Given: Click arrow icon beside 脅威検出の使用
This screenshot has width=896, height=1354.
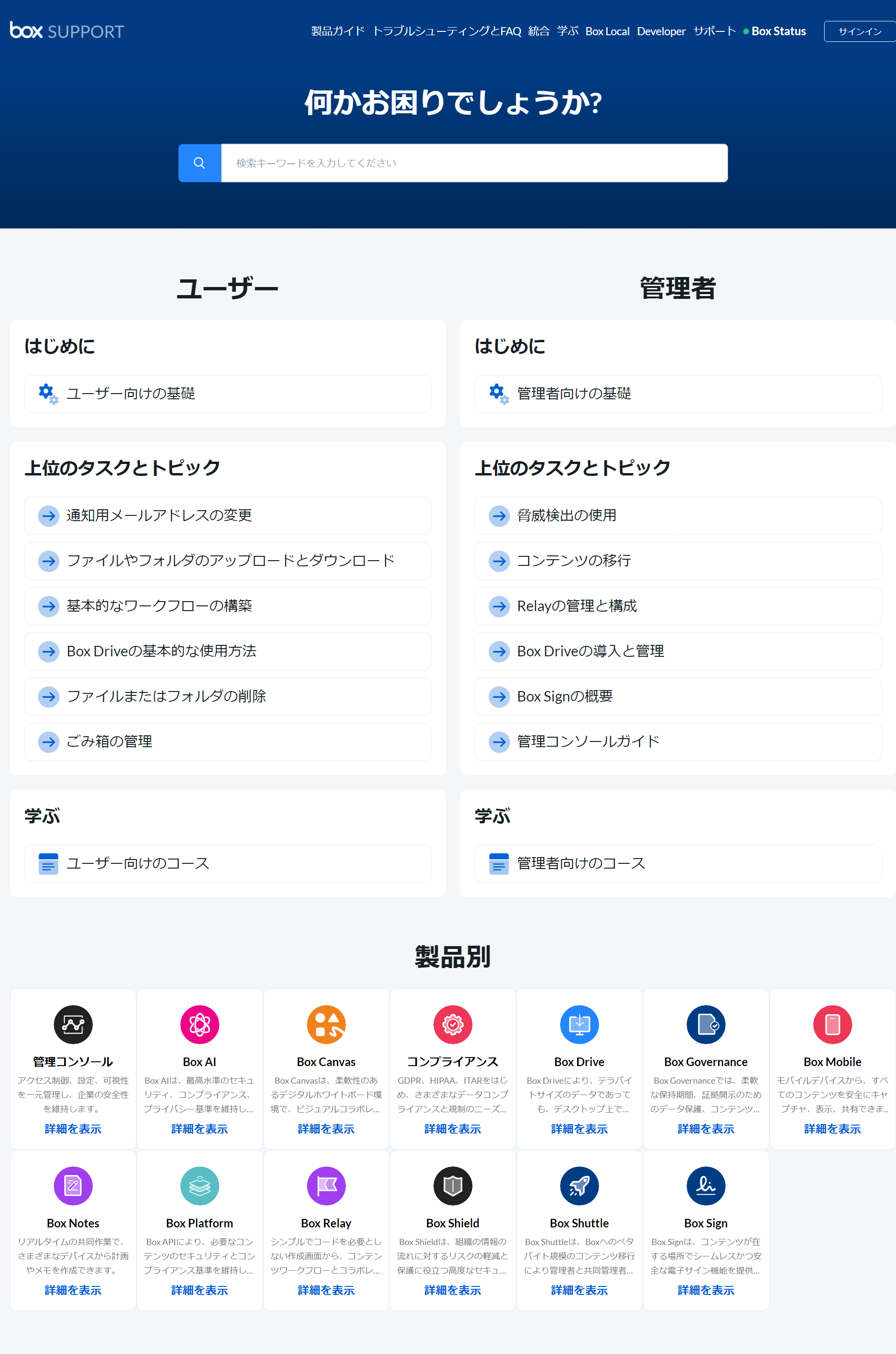Looking at the screenshot, I should (499, 515).
